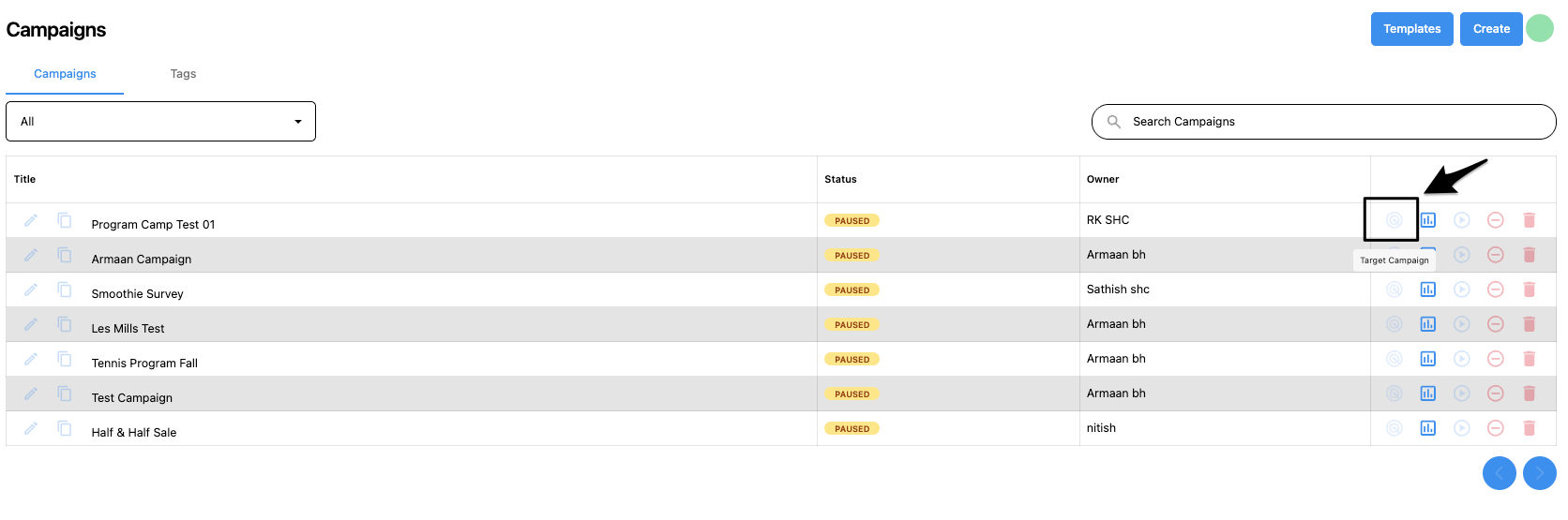
Task: Go to the next page of campaigns
Action: point(1539,473)
